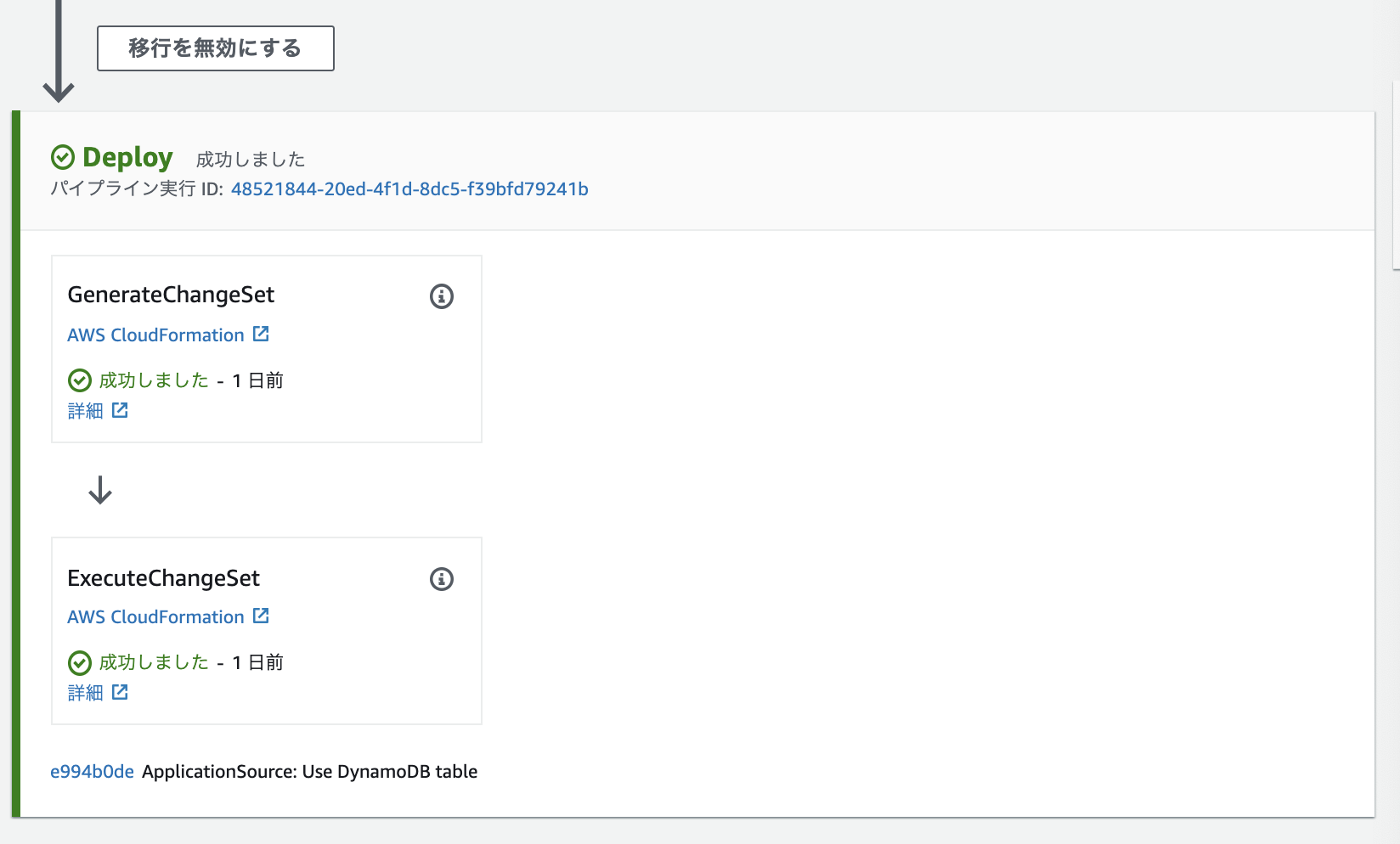Show info for the ExecuteChangeSet action
This screenshot has width=1400, height=844.
pyautogui.click(x=441, y=579)
